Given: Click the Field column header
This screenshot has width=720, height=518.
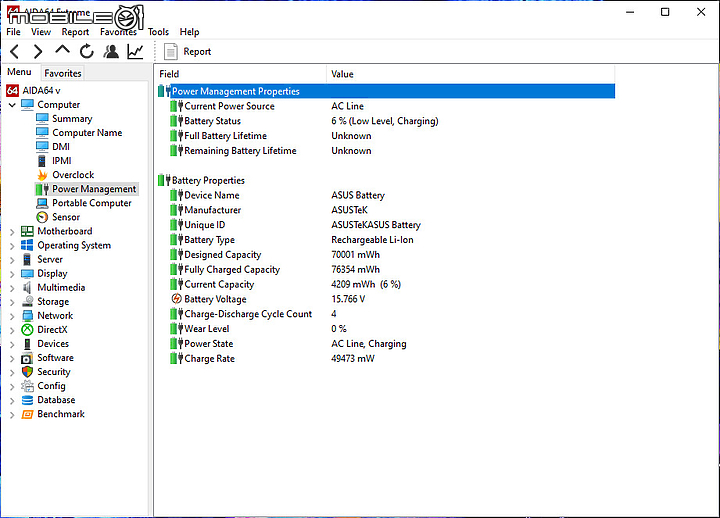Looking at the screenshot, I should click(241, 74).
